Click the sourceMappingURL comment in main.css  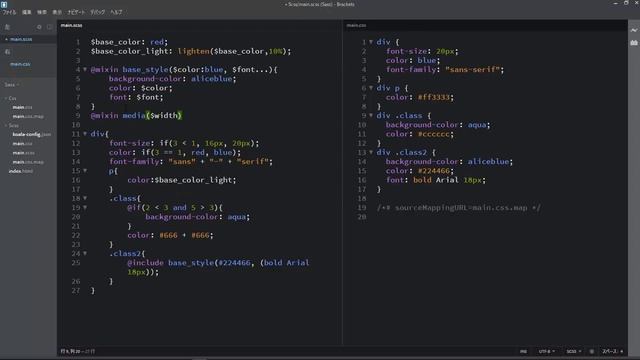click(459, 208)
